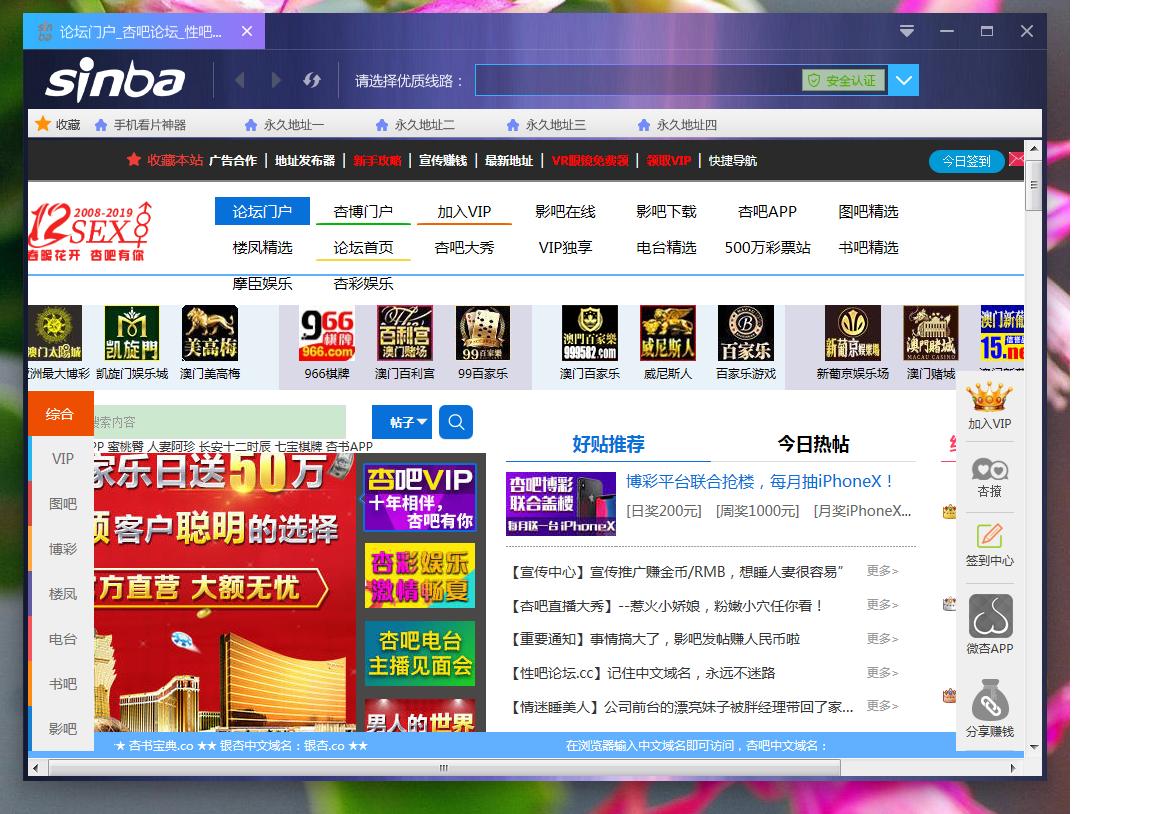Click the 99百家乐 cards icon
The image size is (1152, 814).
point(483,333)
